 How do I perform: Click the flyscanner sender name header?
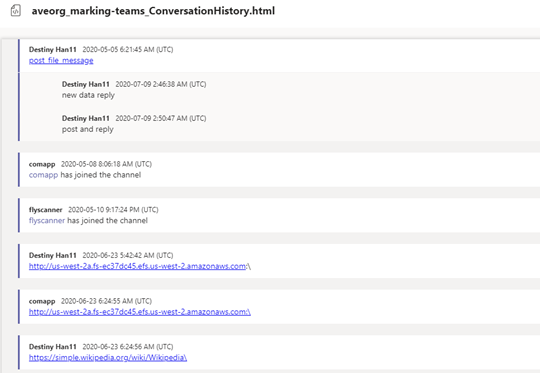[x=45, y=210]
